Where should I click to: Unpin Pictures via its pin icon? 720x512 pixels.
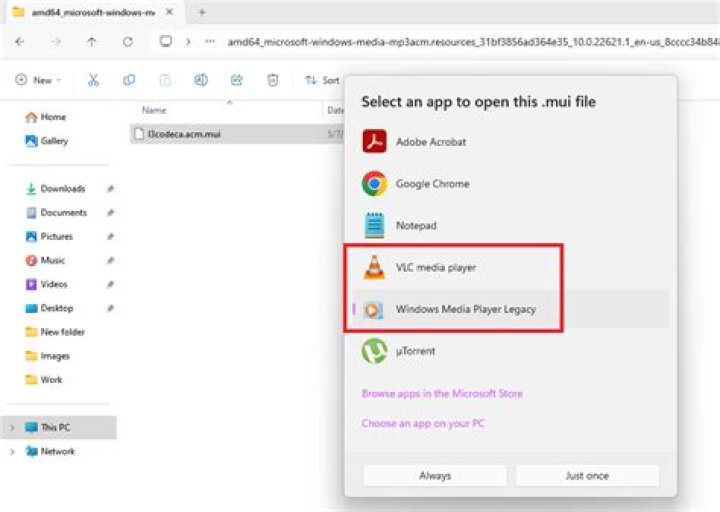click(x=110, y=236)
